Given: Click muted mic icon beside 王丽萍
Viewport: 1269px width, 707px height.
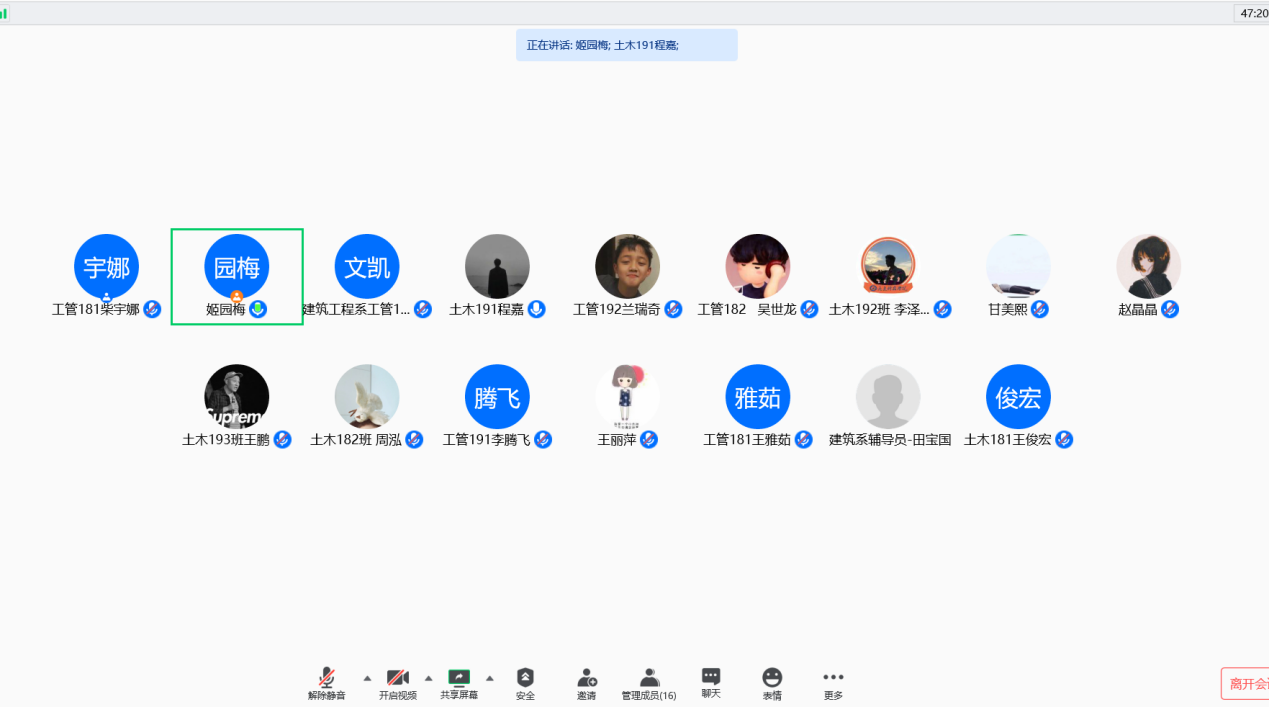Looking at the screenshot, I should [649, 439].
